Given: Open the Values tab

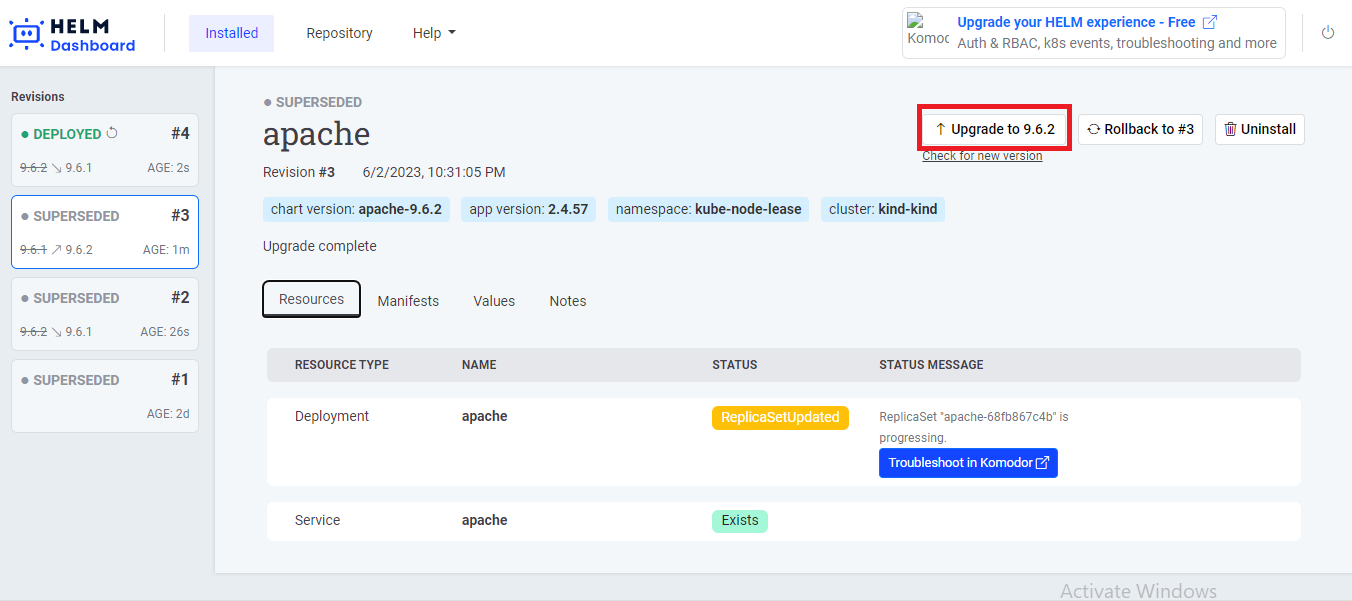Looking at the screenshot, I should pyautogui.click(x=494, y=301).
